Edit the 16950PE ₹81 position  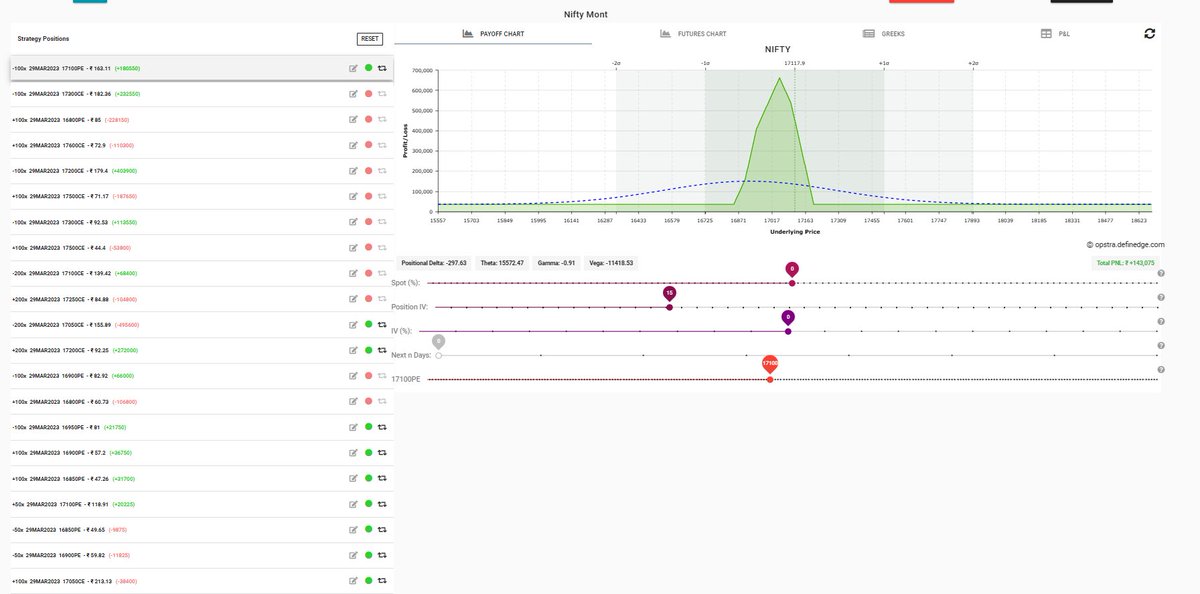(x=353, y=427)
